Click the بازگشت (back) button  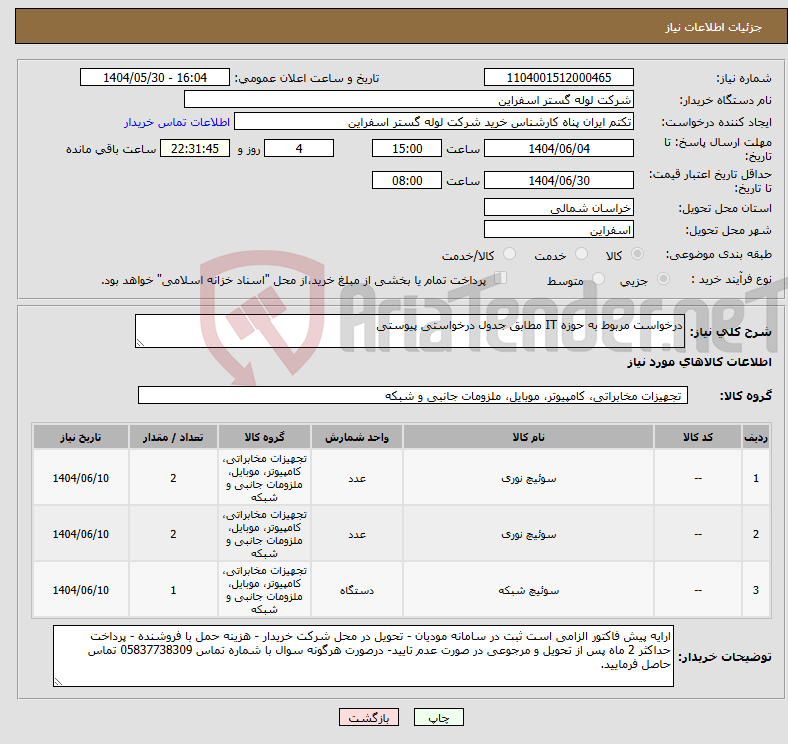click(x=369, y=717)
